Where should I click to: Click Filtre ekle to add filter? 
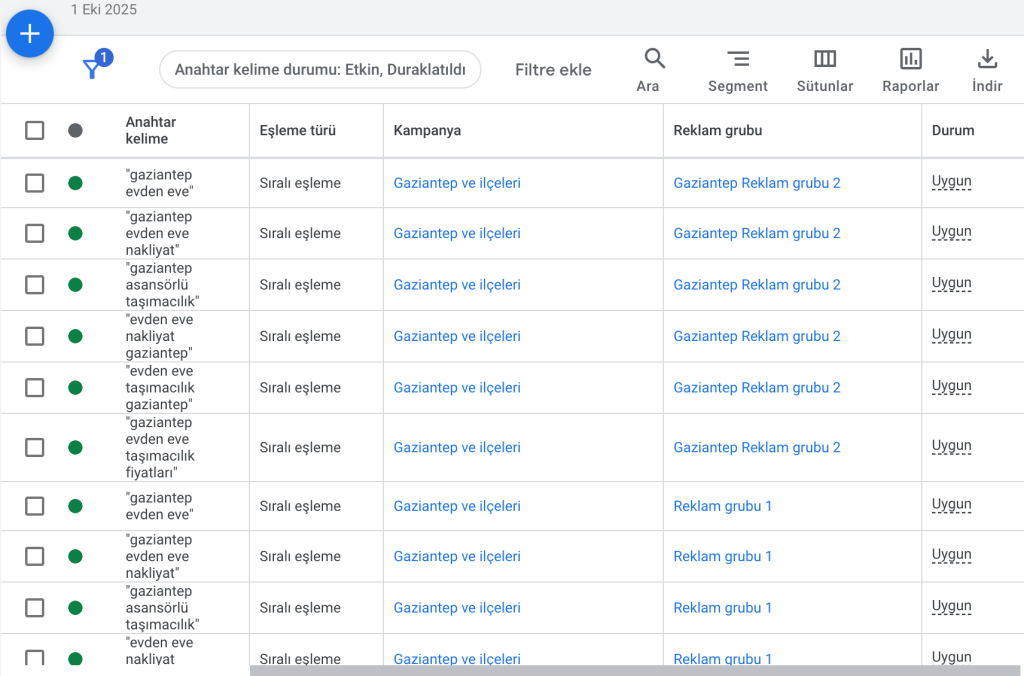(x=553, y=70)
